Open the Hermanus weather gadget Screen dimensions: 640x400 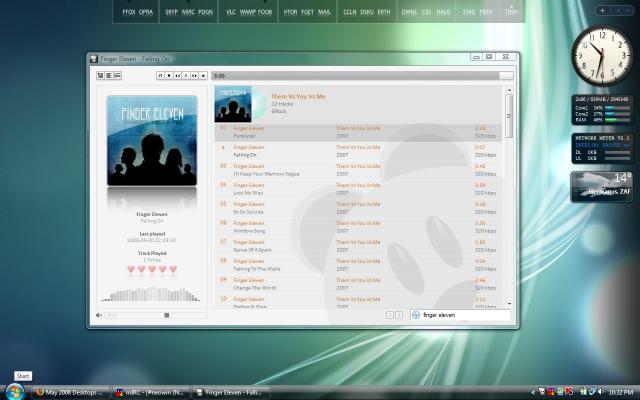pos(602,187)
